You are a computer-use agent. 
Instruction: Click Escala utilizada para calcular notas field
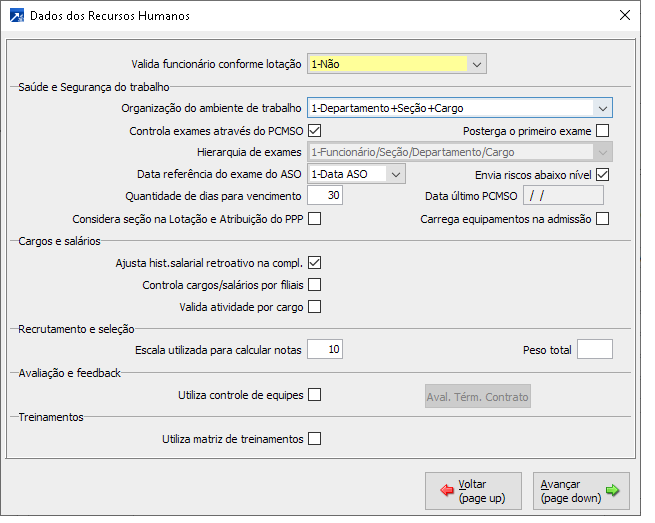[325, 350]
